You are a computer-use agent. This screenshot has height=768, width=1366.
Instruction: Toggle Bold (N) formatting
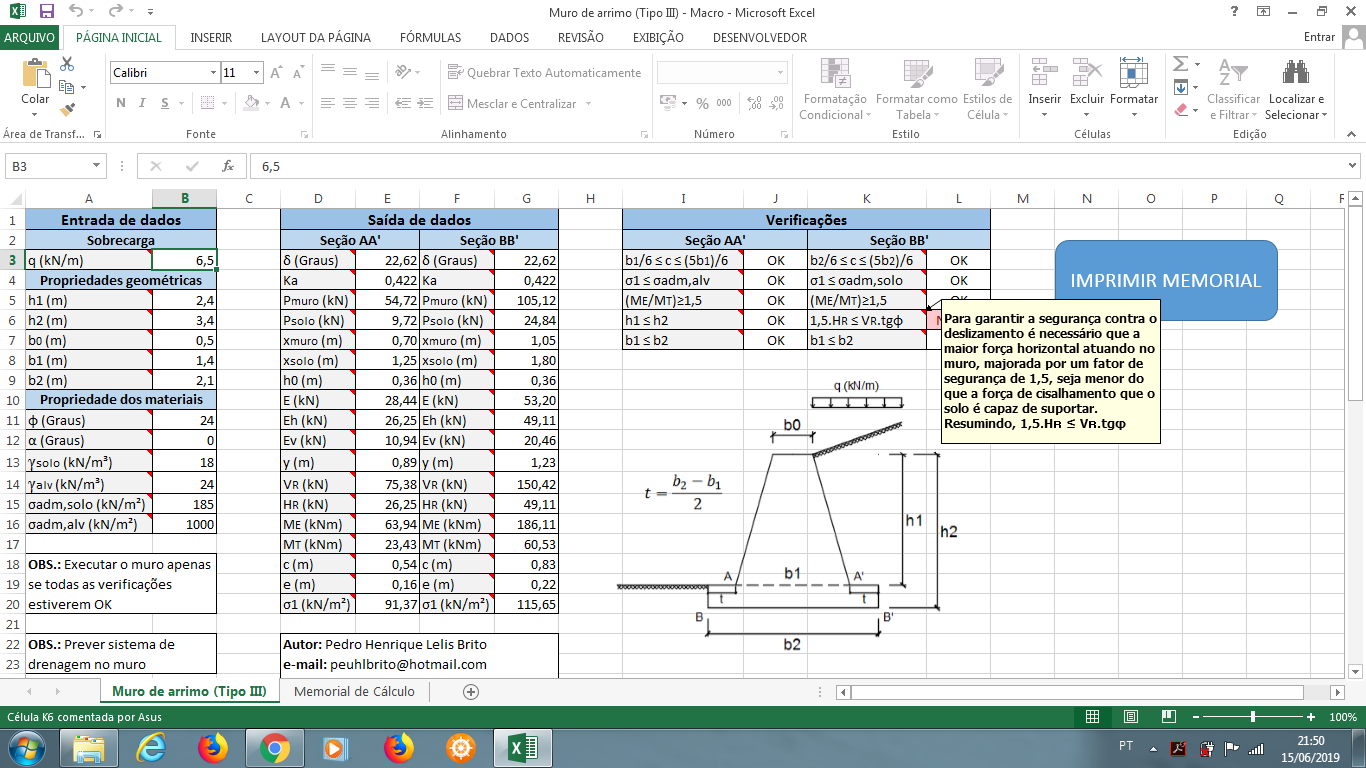121,103
